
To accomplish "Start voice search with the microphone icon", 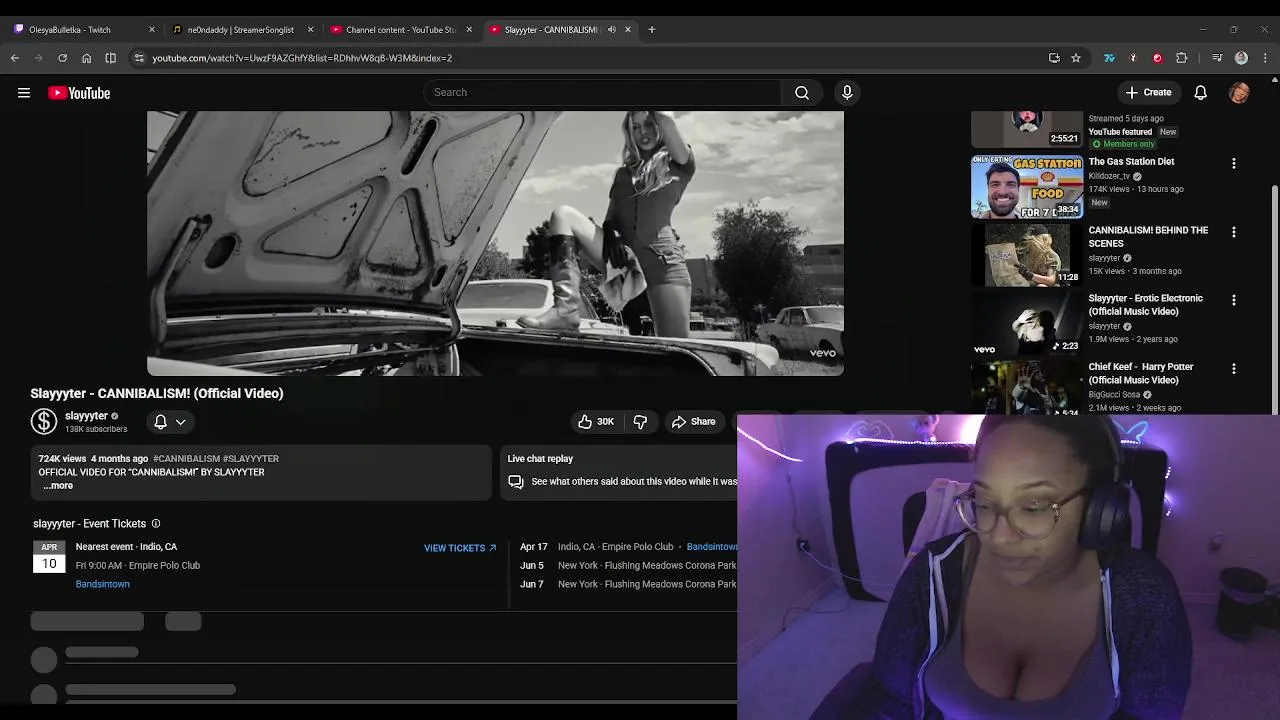I will (847, 93).
